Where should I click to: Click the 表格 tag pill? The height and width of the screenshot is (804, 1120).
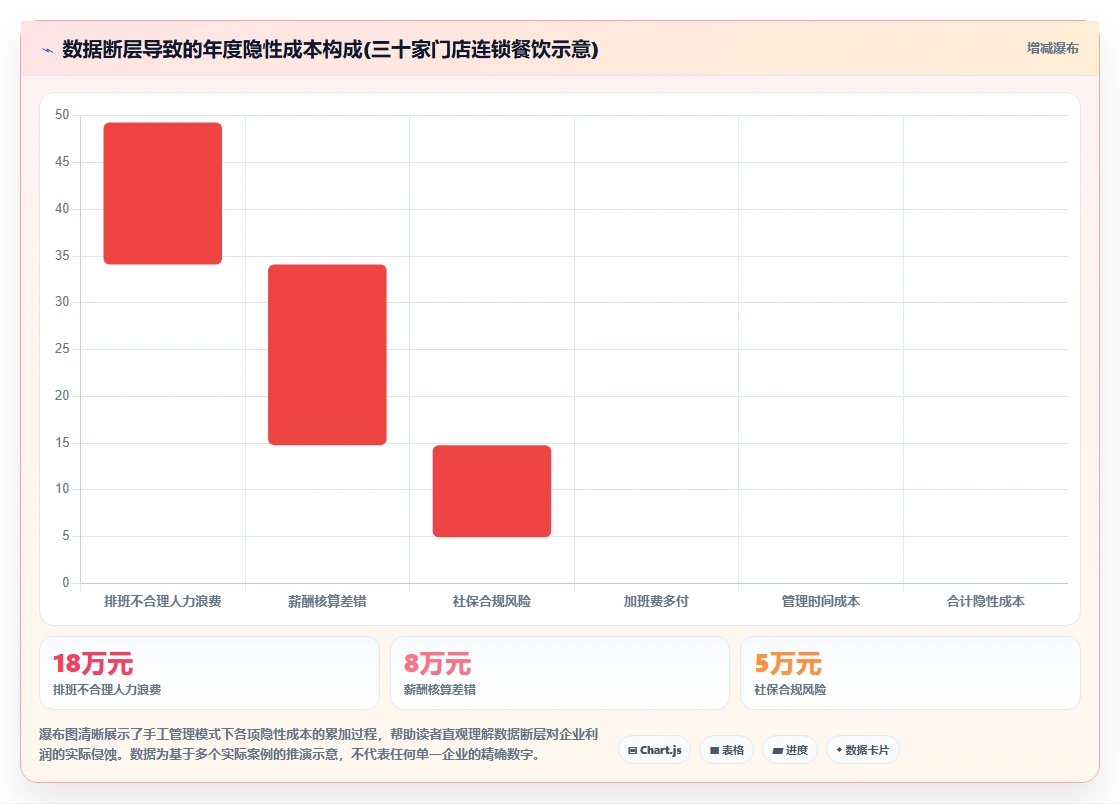click(726, 750)
